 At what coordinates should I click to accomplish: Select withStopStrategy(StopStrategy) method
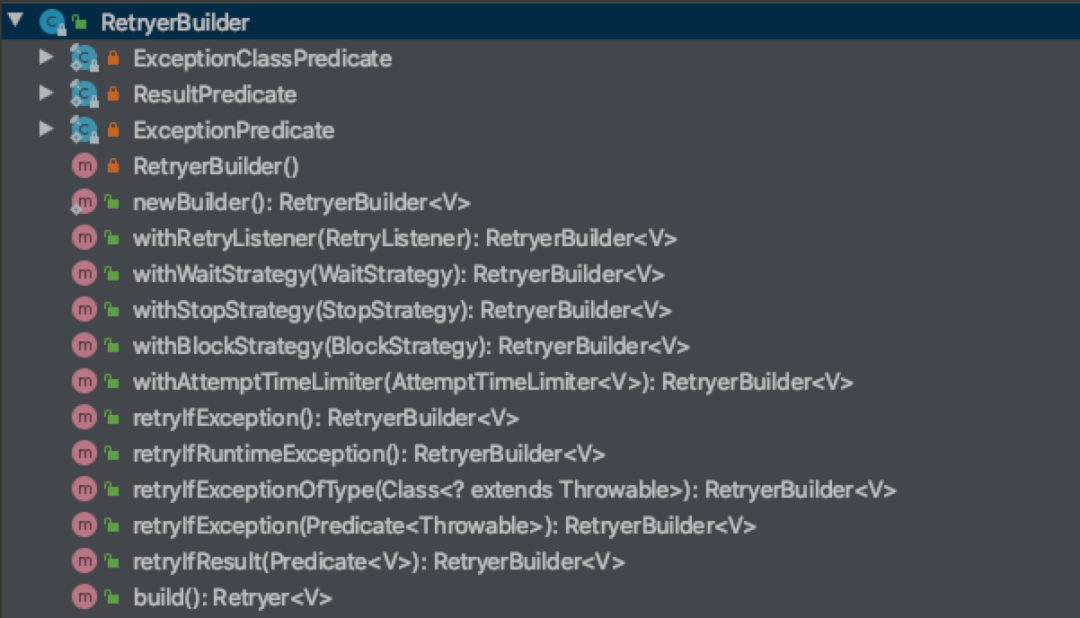tap(402, 310)
